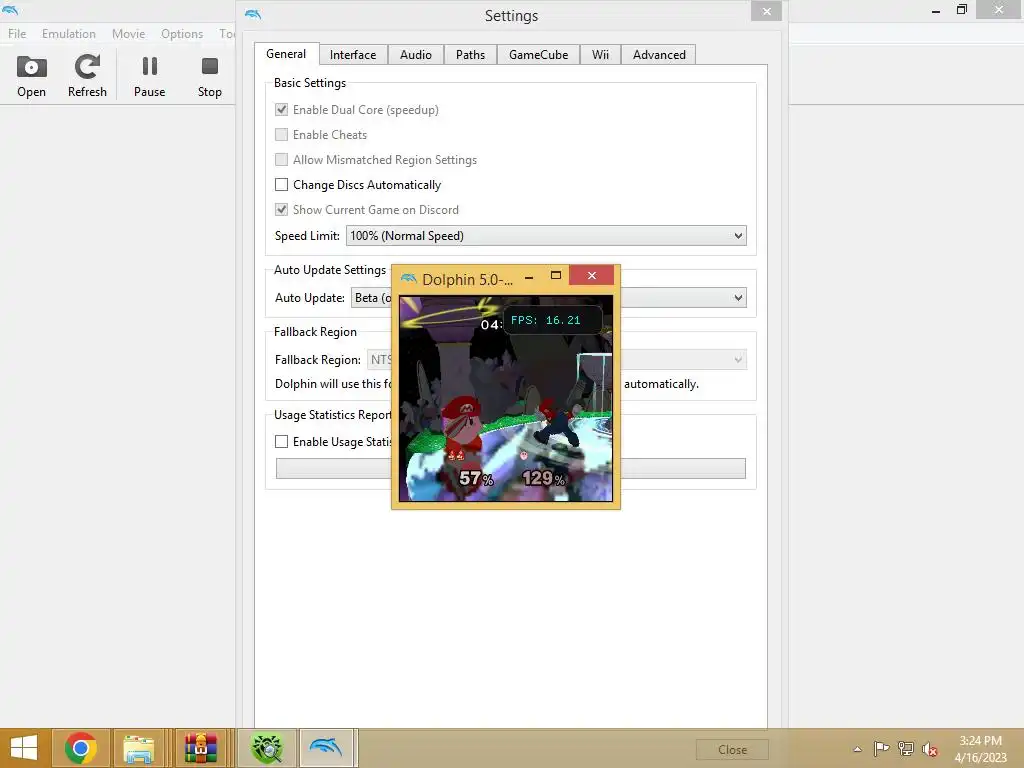Click the Dolphin logo in Settings title bar
Screen dimensions: 1024x768
253,14
